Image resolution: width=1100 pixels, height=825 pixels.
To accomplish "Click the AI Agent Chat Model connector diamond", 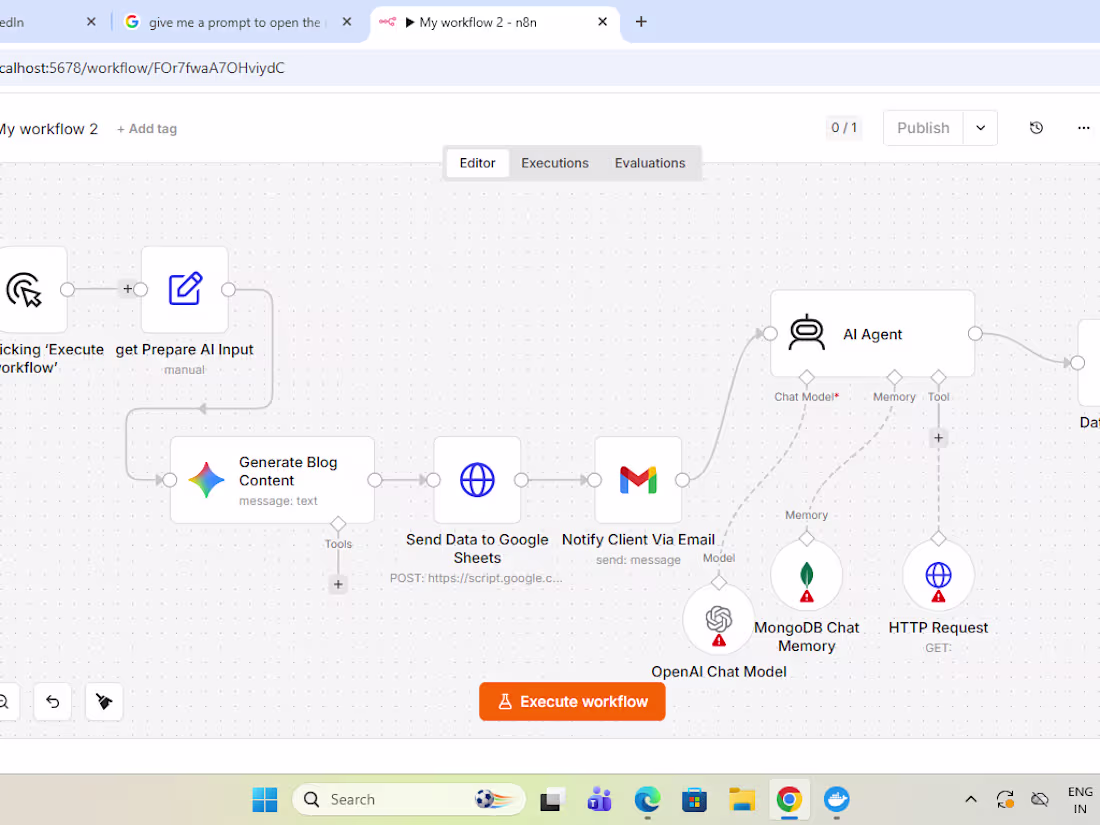I will [x=807, y=377].
